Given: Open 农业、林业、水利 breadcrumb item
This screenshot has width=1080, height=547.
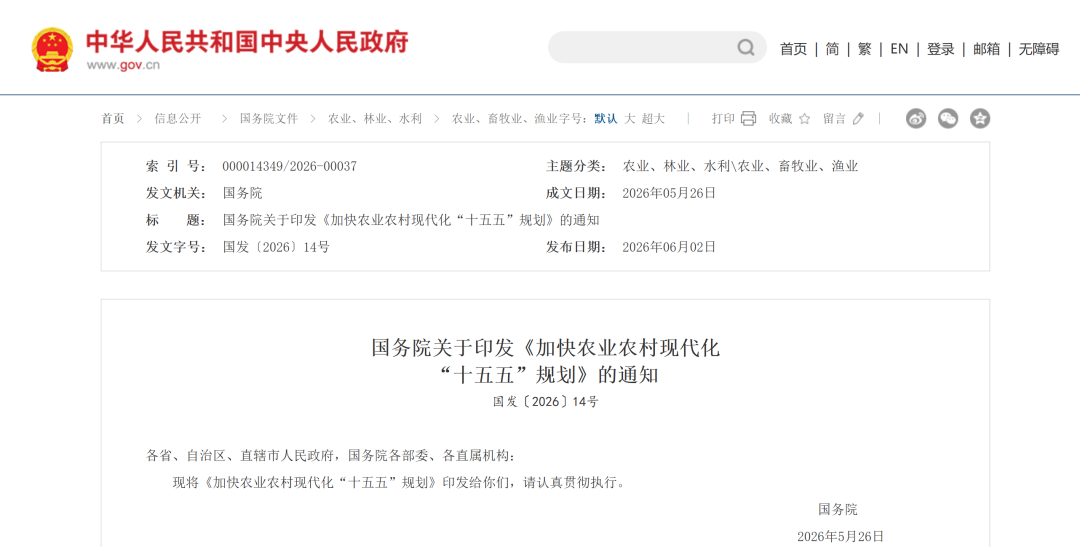Looking at the screenshot, I should coord(375,118).
